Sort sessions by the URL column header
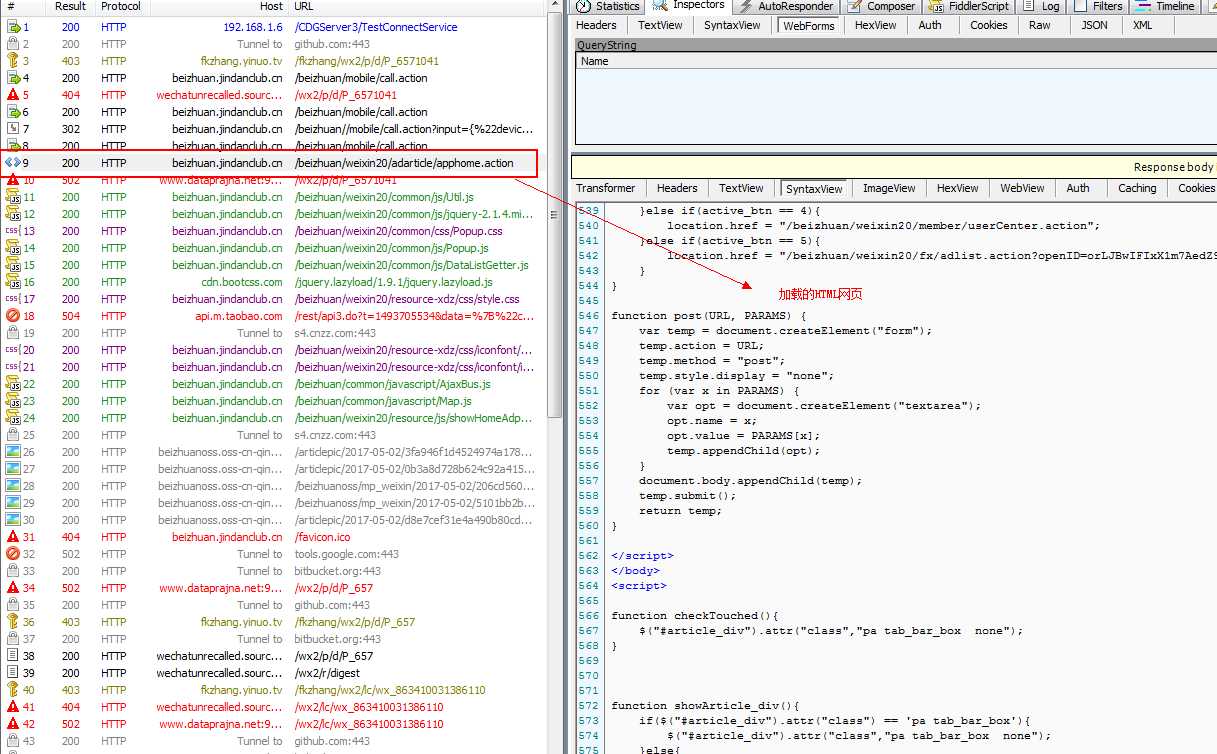1217x754 pixels. coord(419,6)
